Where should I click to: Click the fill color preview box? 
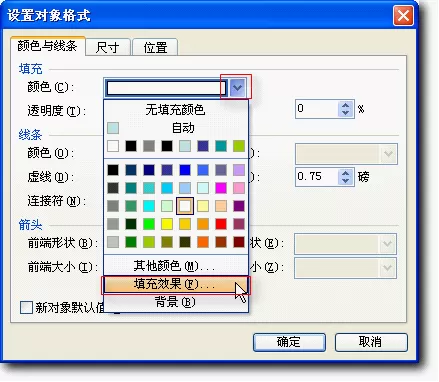click(x=166, y=88)
